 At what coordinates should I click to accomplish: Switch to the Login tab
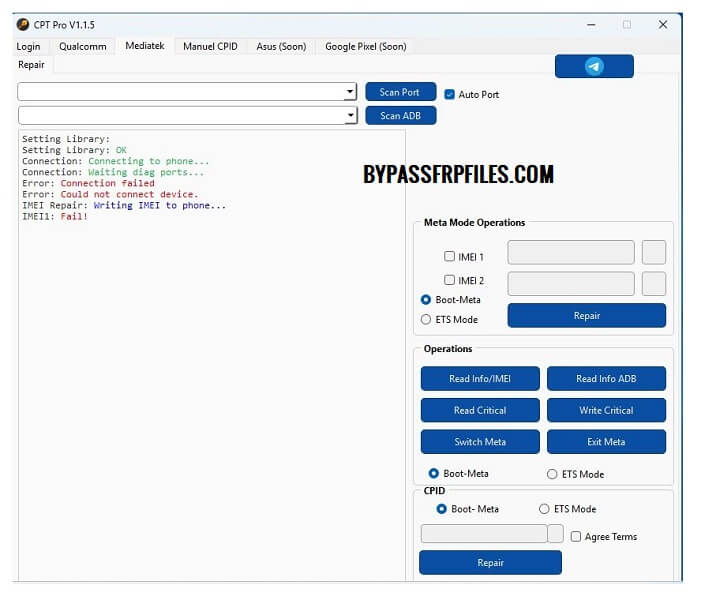tap(28, 46)
